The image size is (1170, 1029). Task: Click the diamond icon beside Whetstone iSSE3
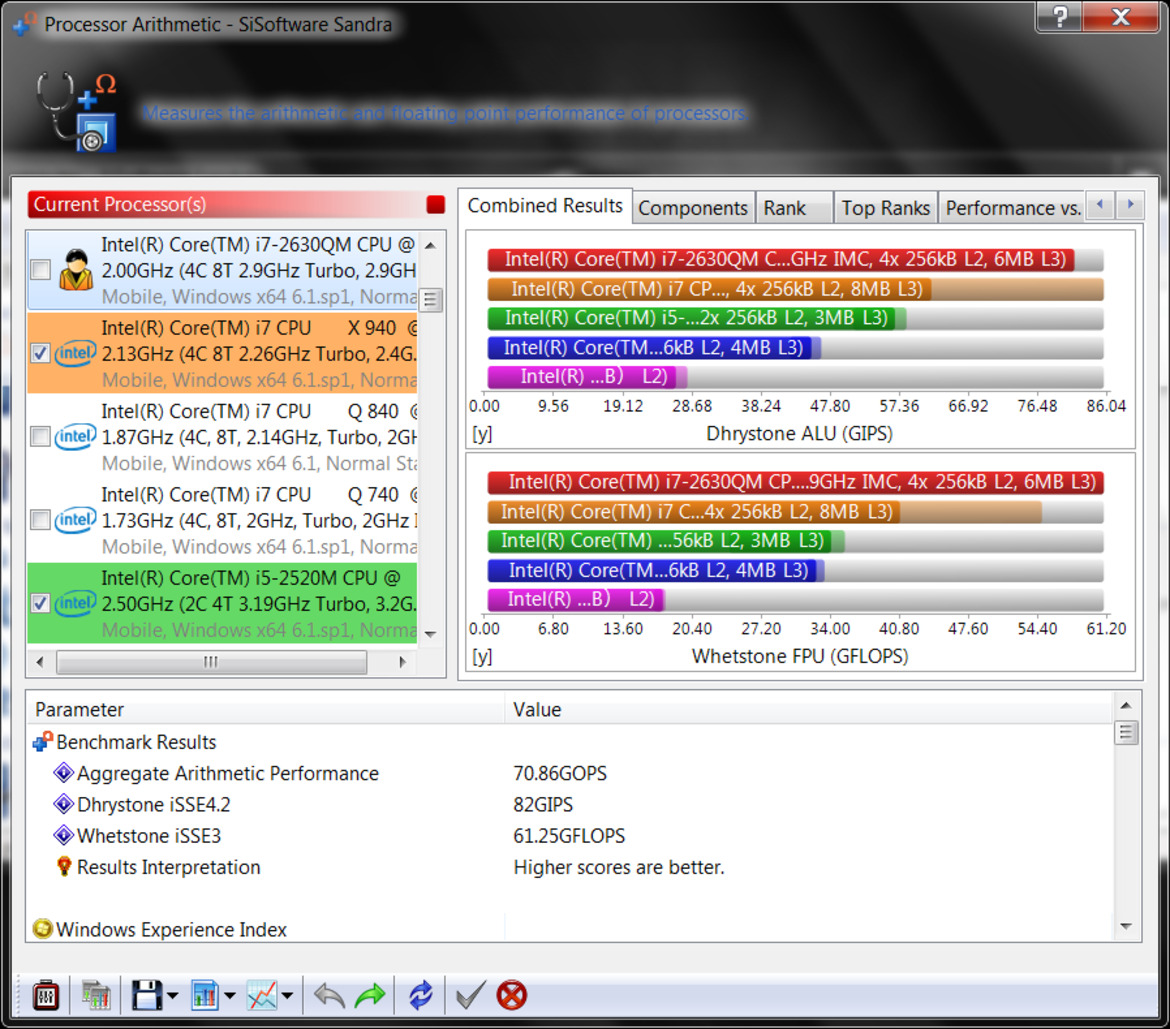coord(63,836)
